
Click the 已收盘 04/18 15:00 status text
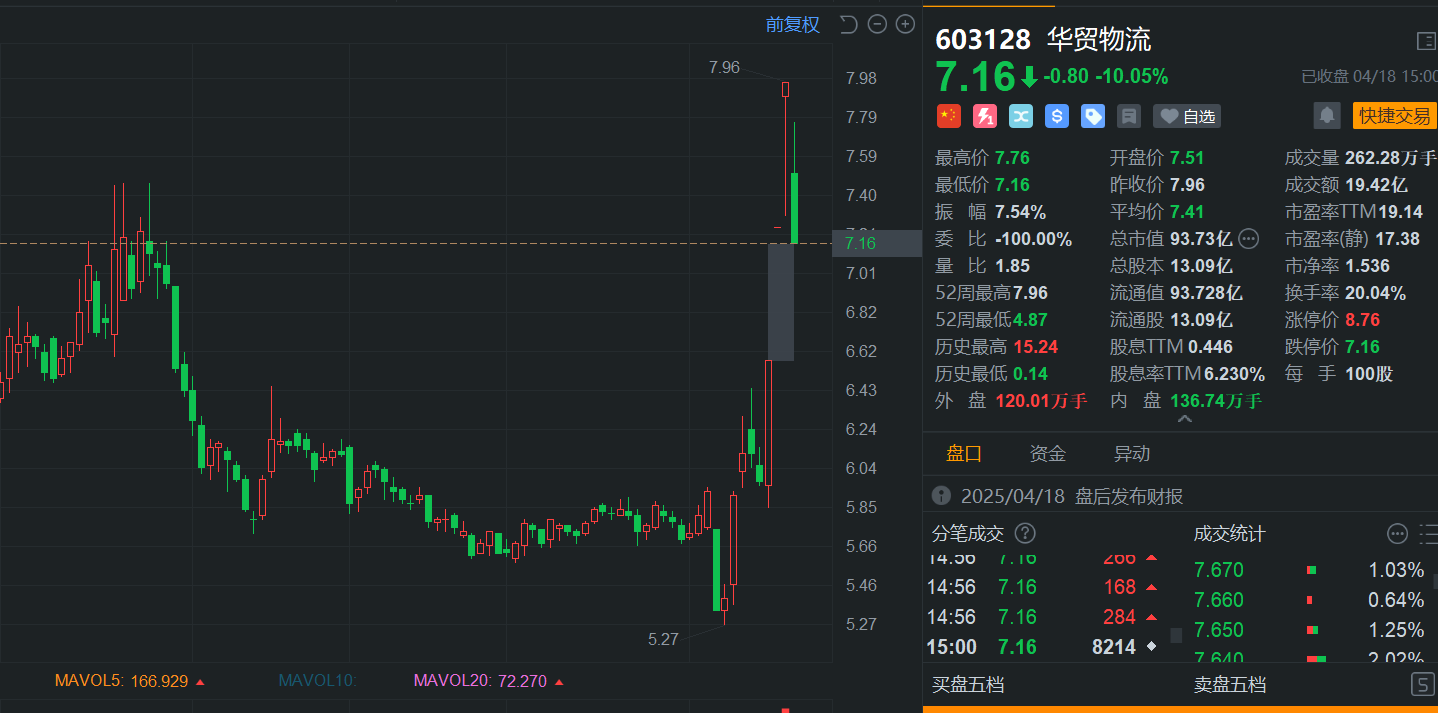tap(1369, 76)
